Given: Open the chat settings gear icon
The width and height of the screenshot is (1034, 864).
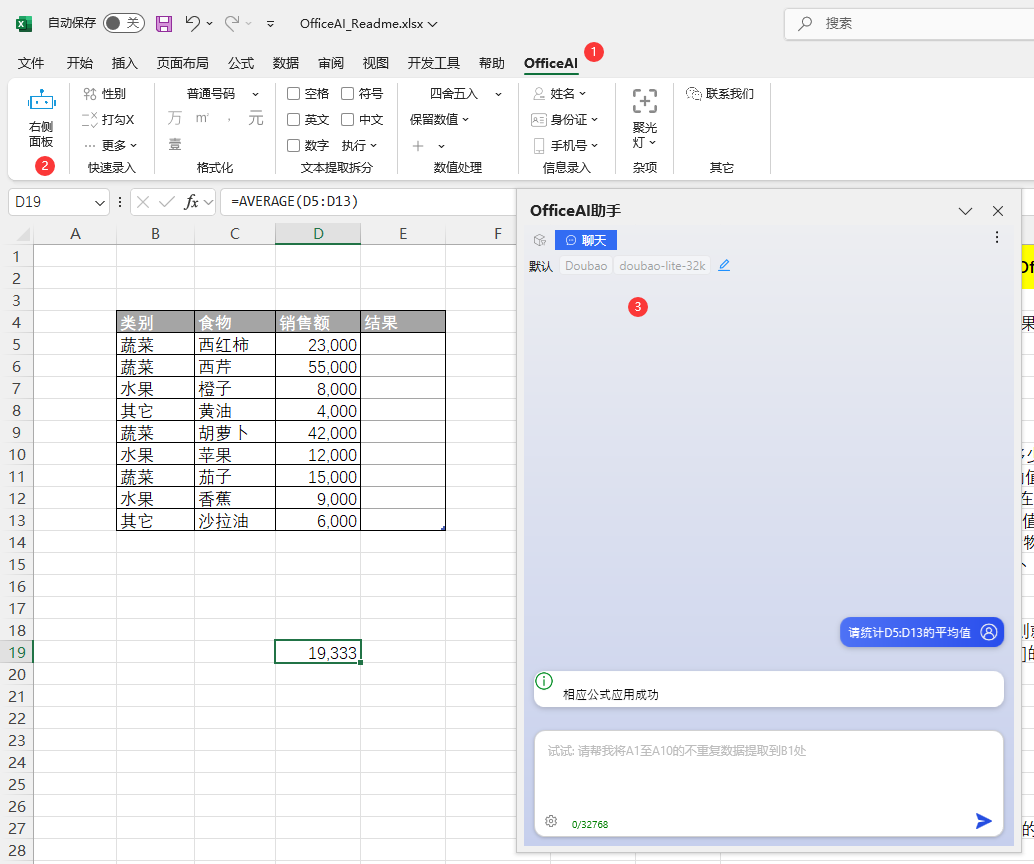Looking at the screenshot, I should 551,821.
